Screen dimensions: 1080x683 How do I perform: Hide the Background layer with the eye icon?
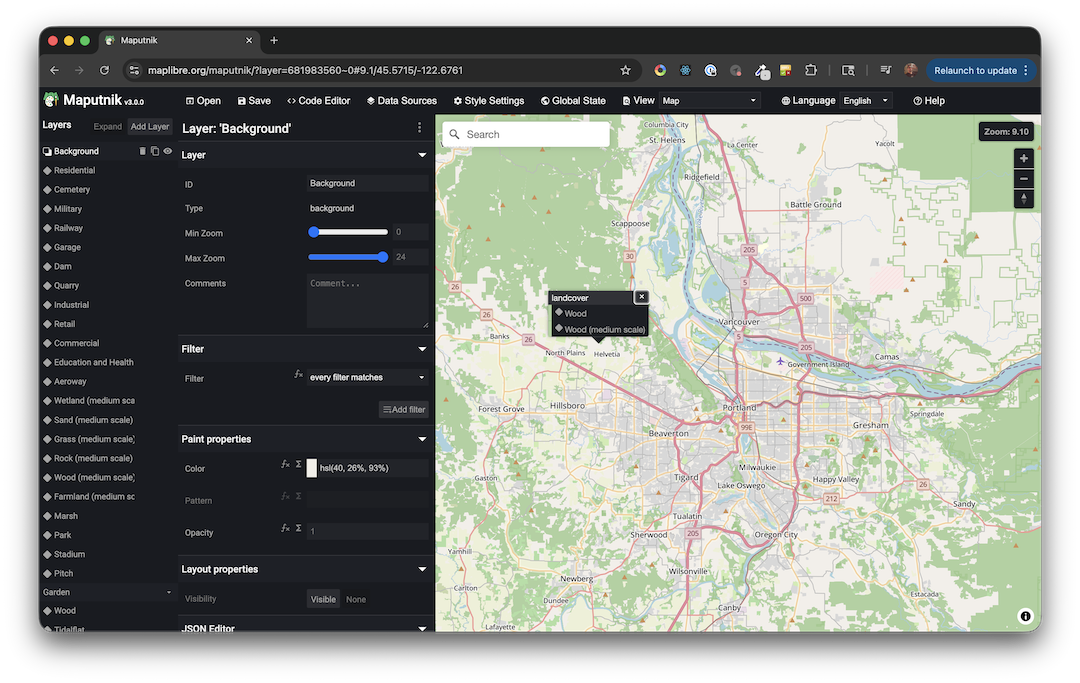(x=169, y=151)
